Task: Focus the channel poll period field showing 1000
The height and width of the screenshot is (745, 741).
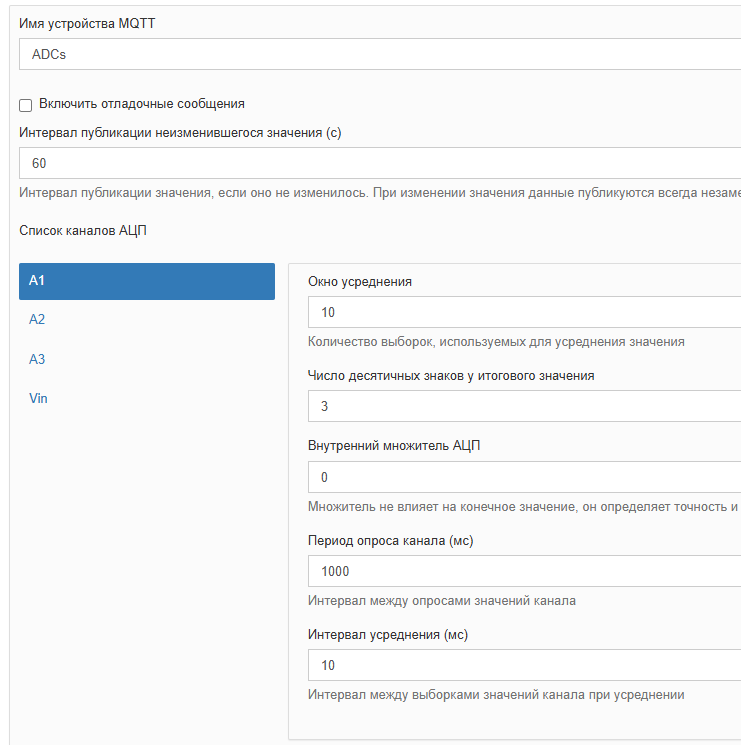Action: pos(524,571)
